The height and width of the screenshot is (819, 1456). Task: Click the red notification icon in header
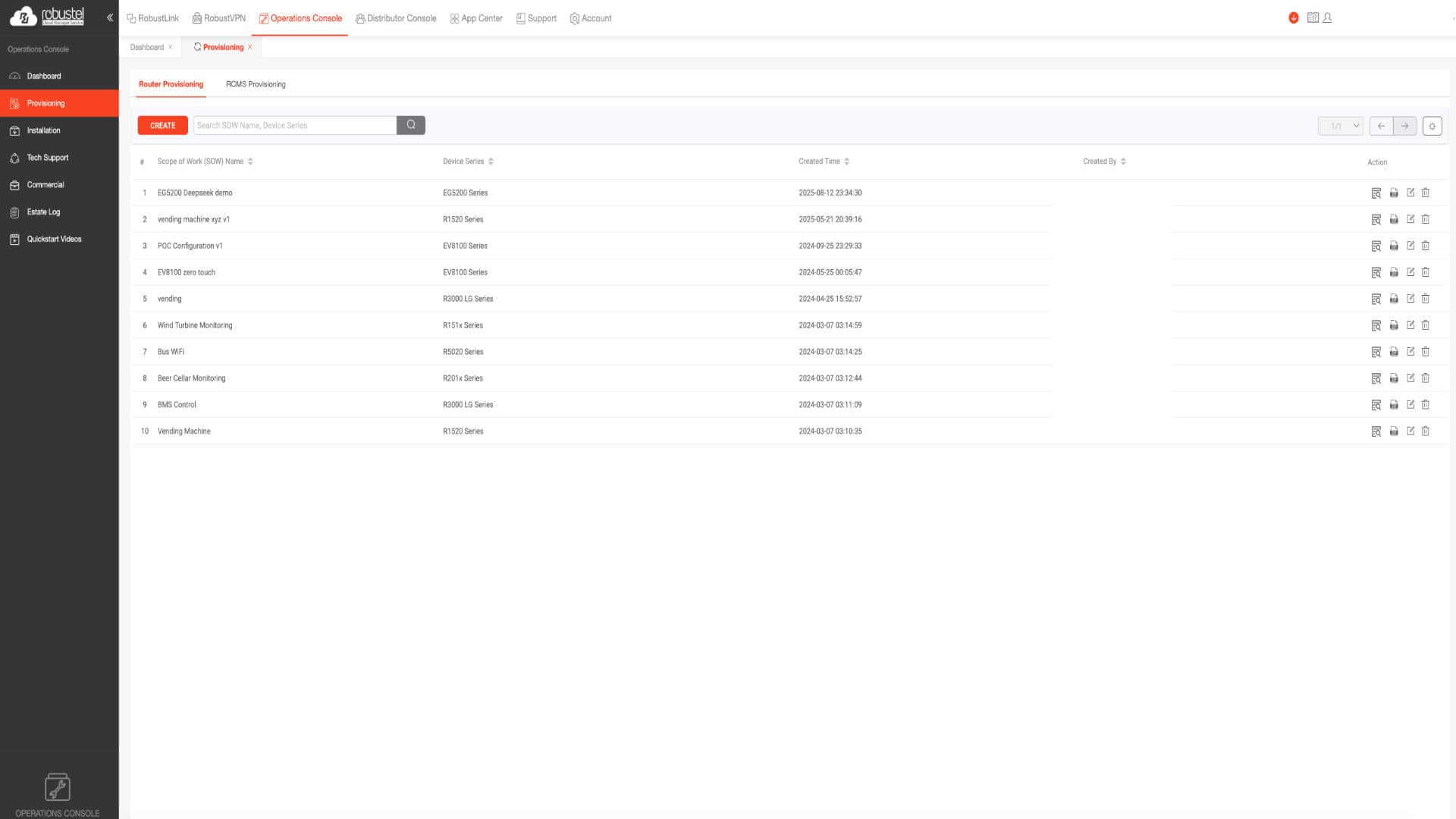[1294, 18]
